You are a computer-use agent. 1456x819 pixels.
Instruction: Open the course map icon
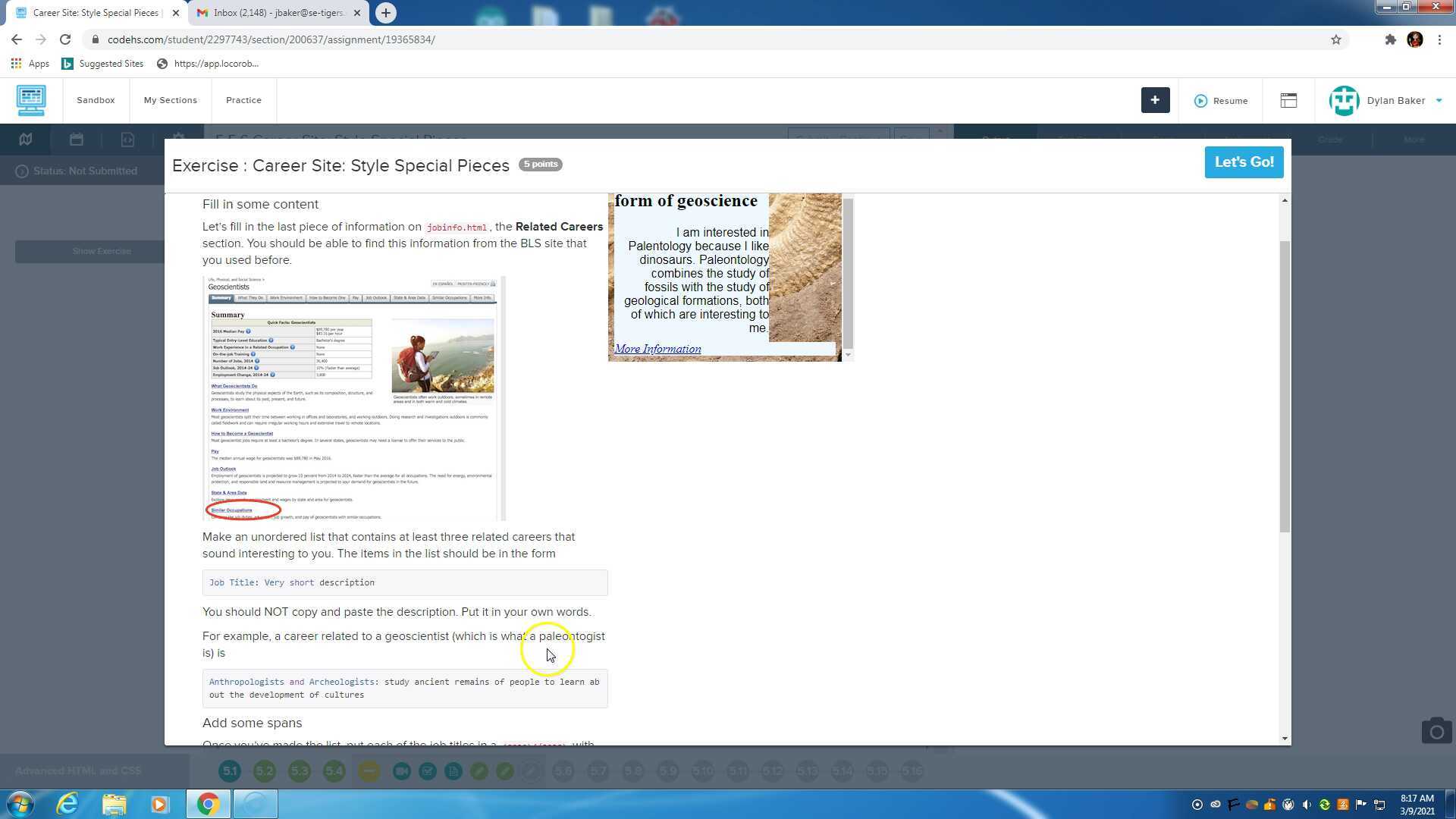click(25, 139)
